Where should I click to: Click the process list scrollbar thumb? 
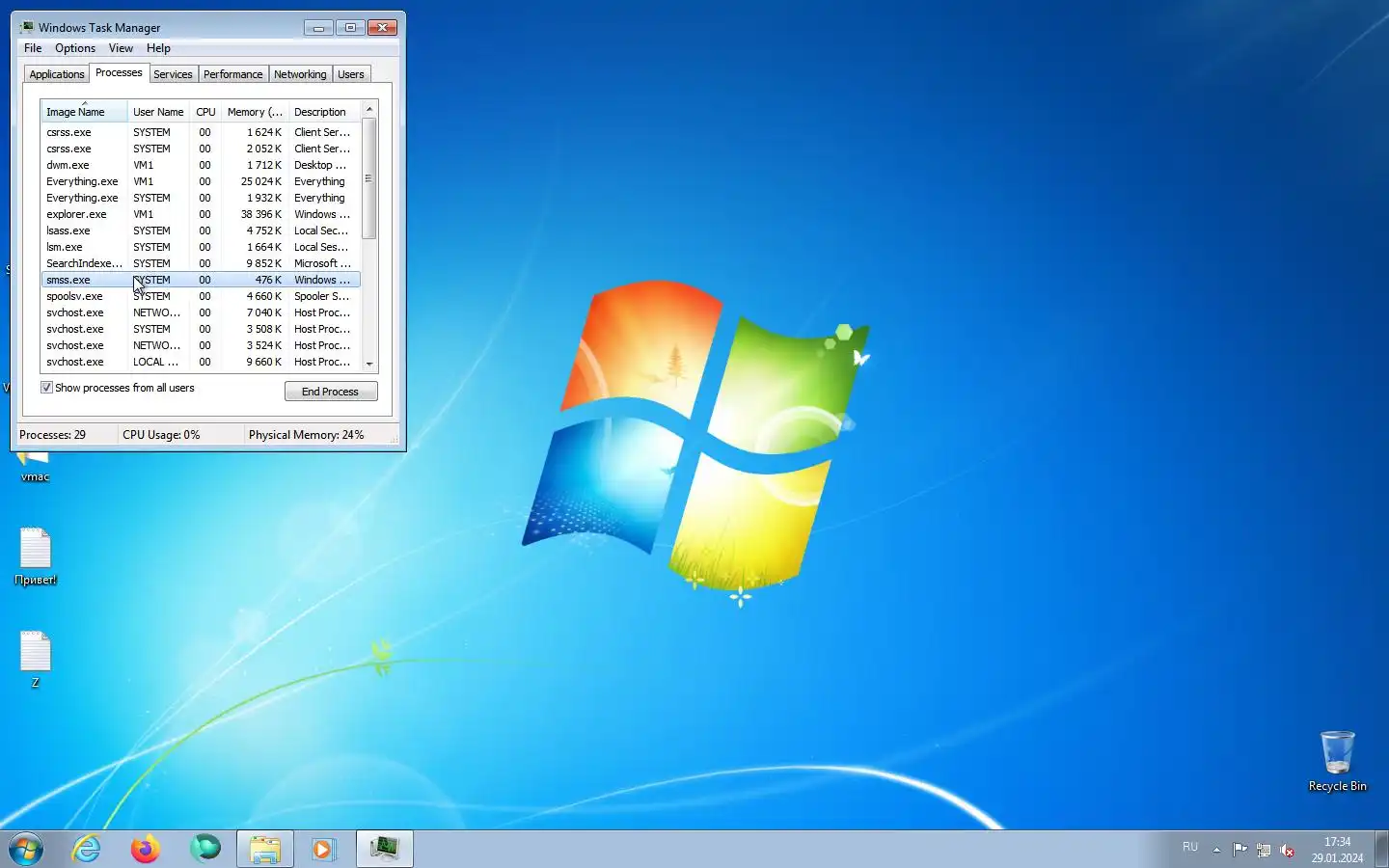pos(369,178)
